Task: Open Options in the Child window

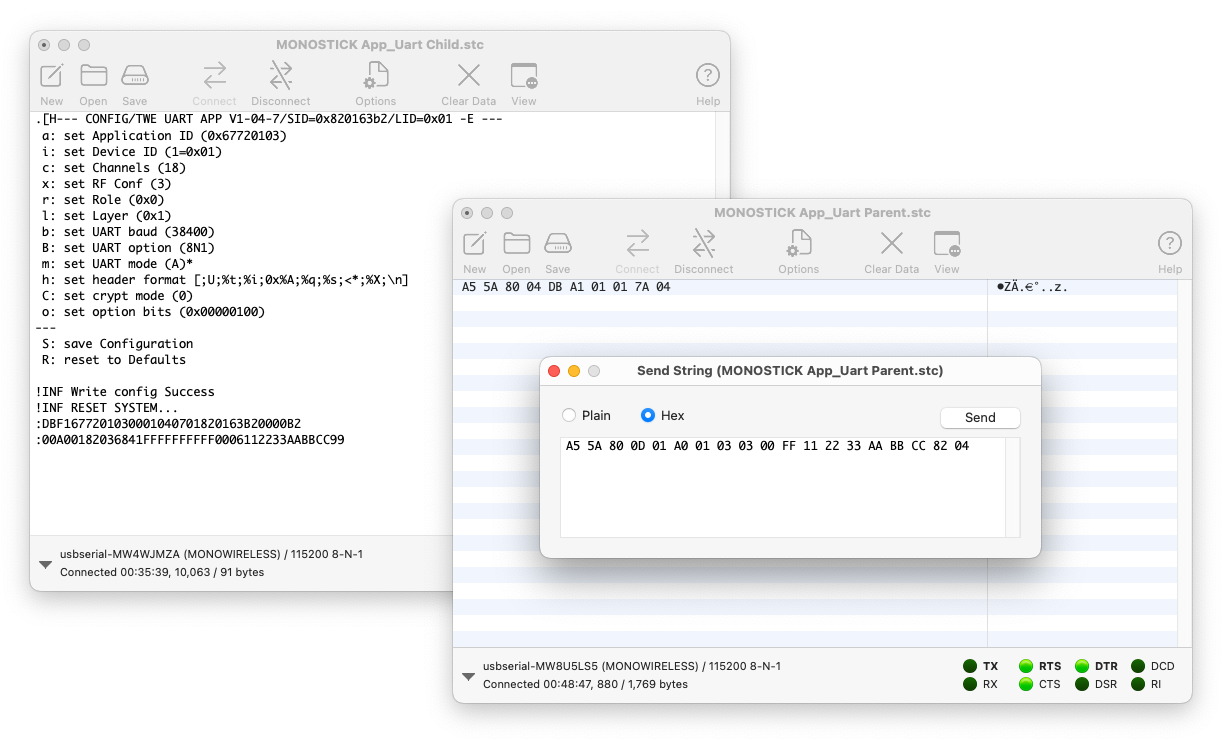Action: coord(376,77)
